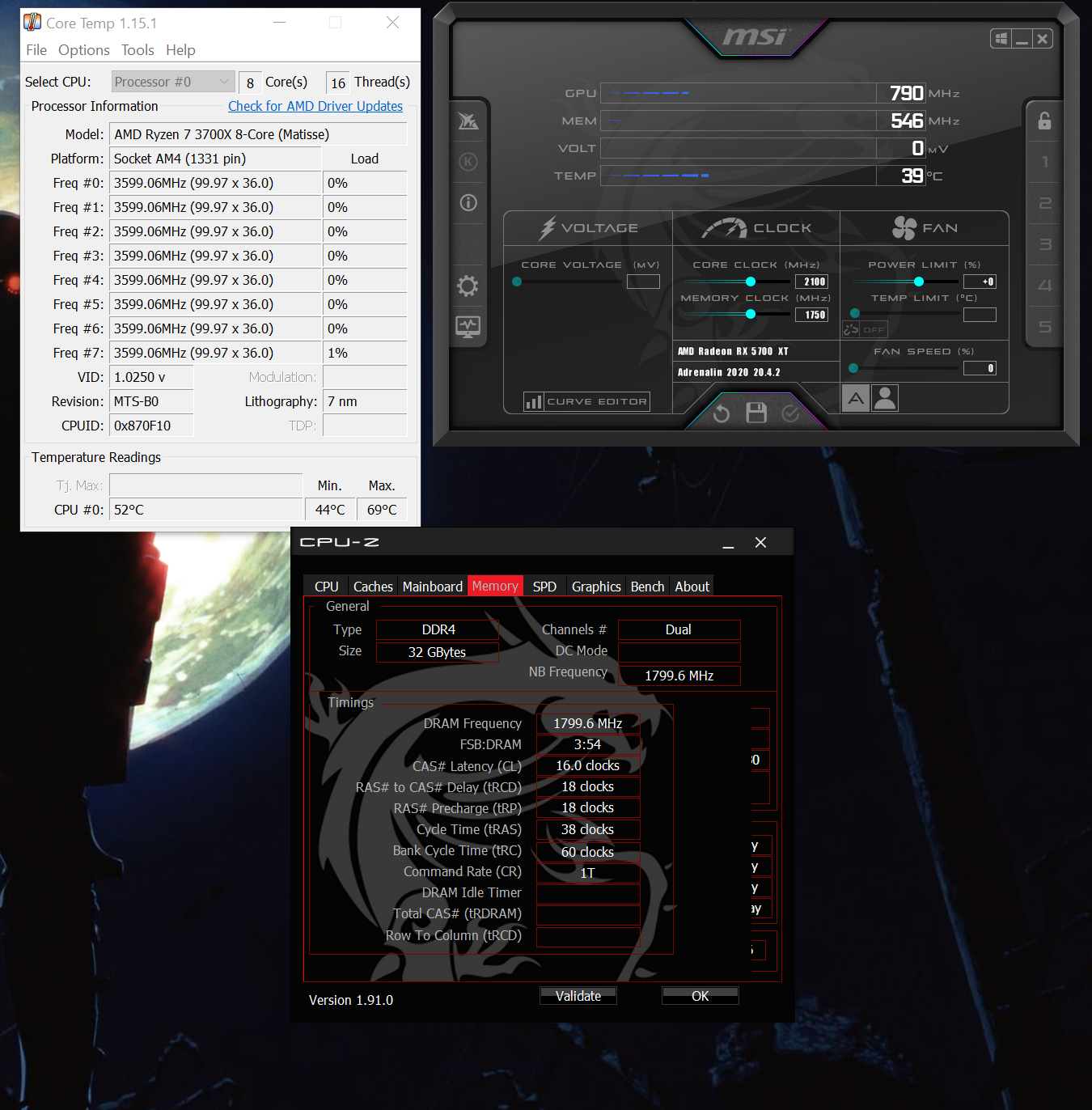Click the Memory Clock value field 1750
This screenshot has width=1092, height=1110.
pyautogui.click(x=812, y=315)
